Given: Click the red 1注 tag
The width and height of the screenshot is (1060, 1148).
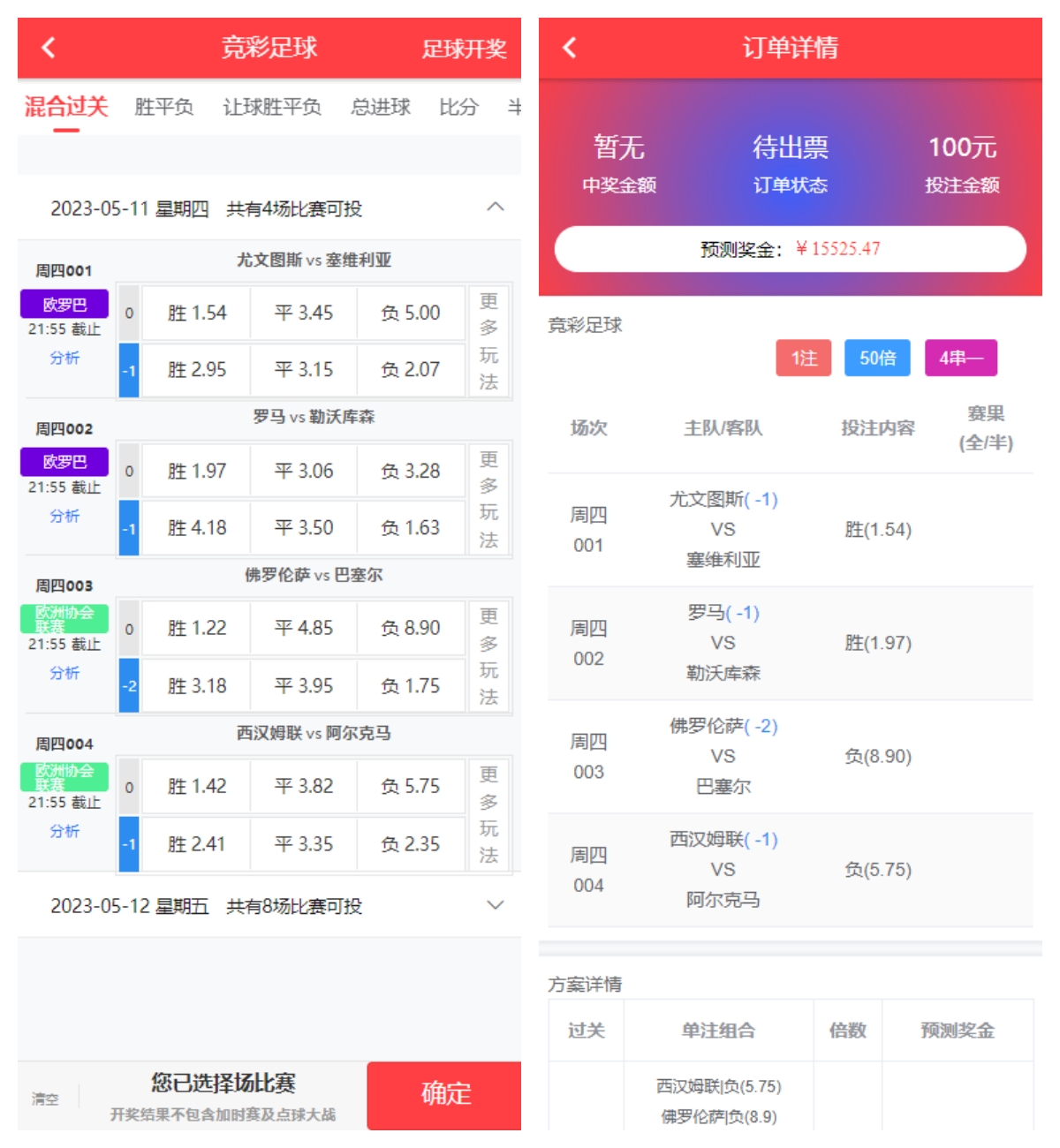Looking at the screenshot, I should (804, 358).
